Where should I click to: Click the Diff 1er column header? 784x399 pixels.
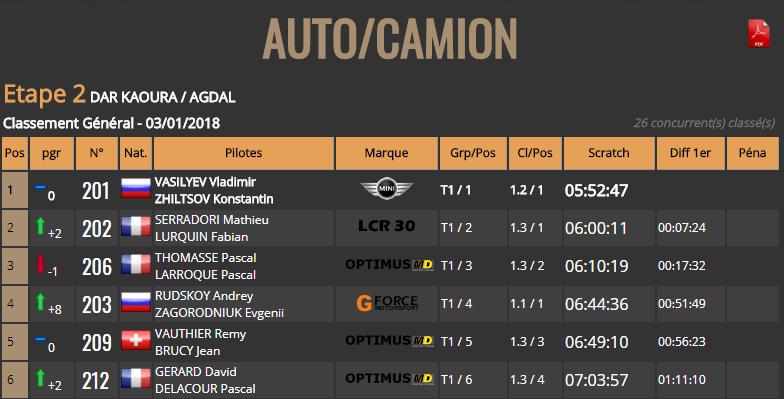[690, 153]
